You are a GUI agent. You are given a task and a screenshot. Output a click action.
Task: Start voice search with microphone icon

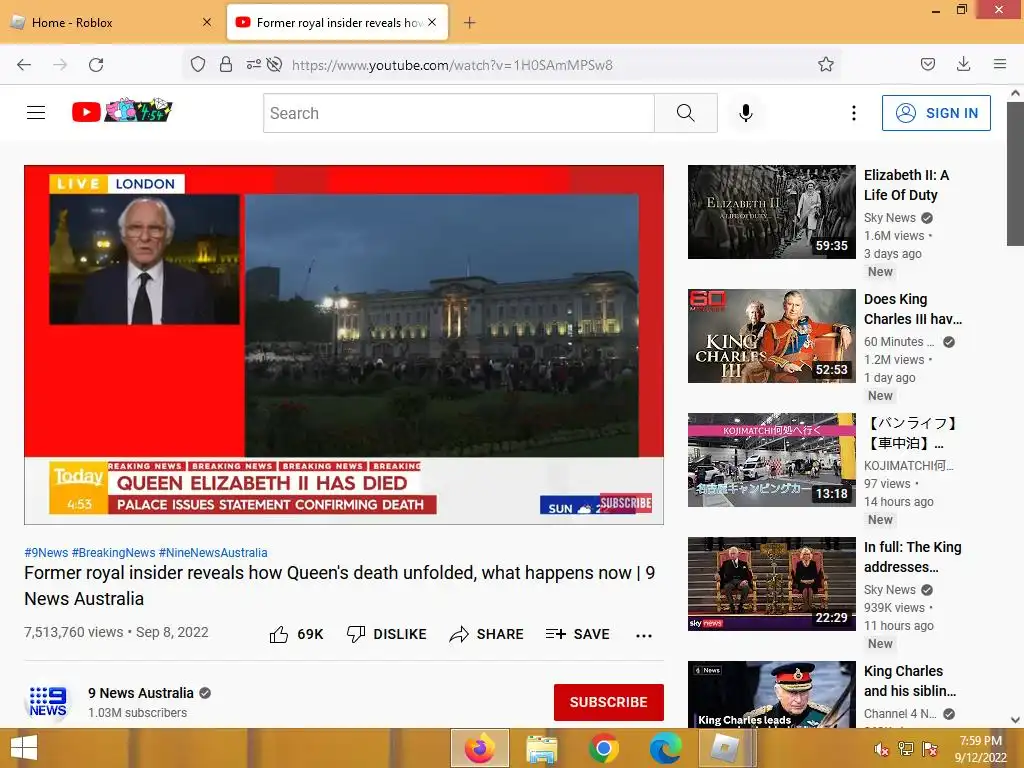coord(746,113)
